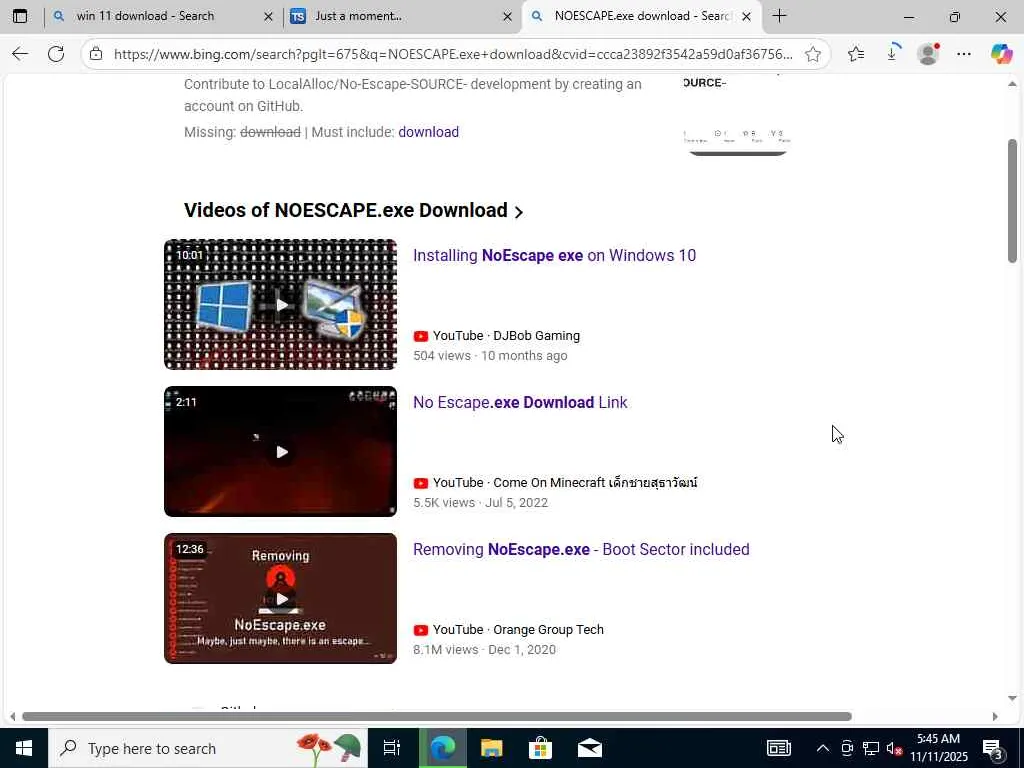Click the 'download' must include link
The width and height of the screenshot is (1024, 768).
tap(428, 132)
